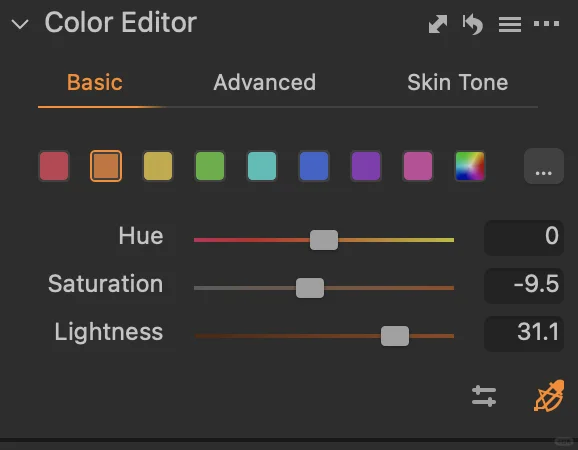Open the panel three-dots options menu

pyautogui.click(x=546, y=24)
